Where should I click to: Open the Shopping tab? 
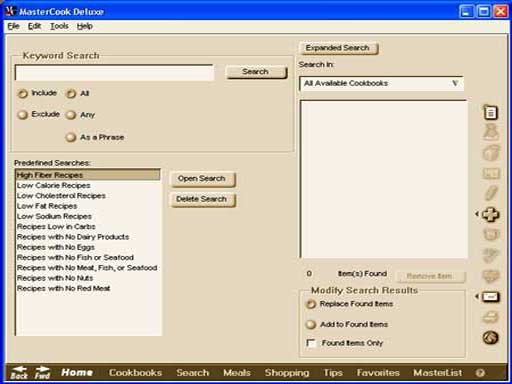[x=287, y=373]
